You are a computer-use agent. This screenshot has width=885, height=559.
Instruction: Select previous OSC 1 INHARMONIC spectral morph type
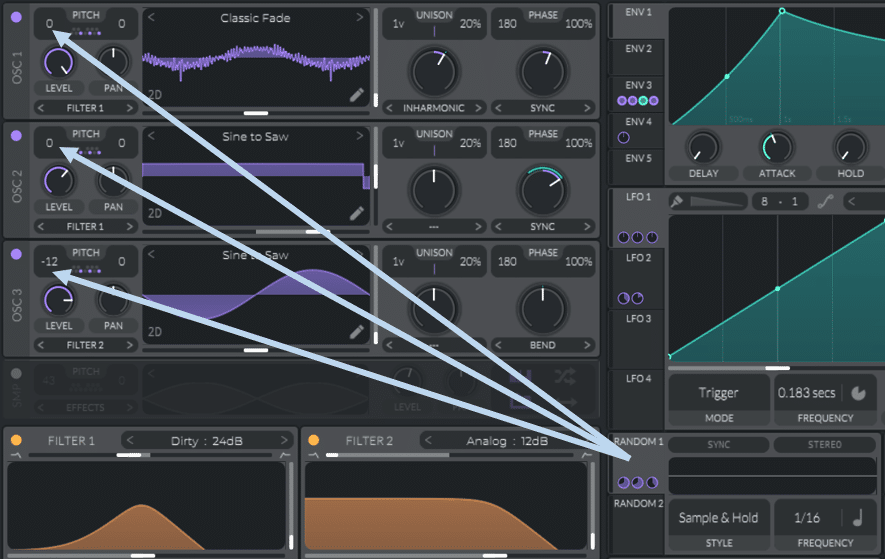point(389,108)
